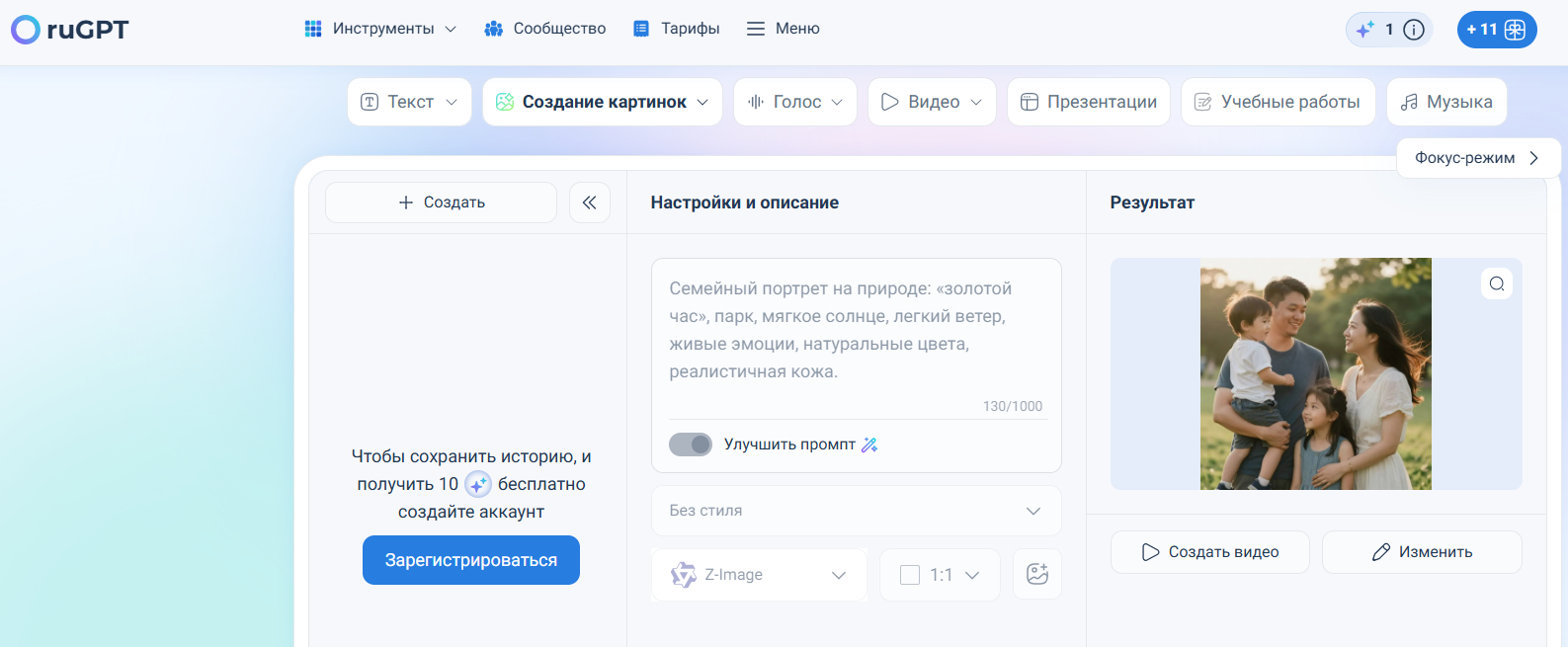Click the magic wand icon near Улучшить промпт
1568x647 pixels.
869,445
